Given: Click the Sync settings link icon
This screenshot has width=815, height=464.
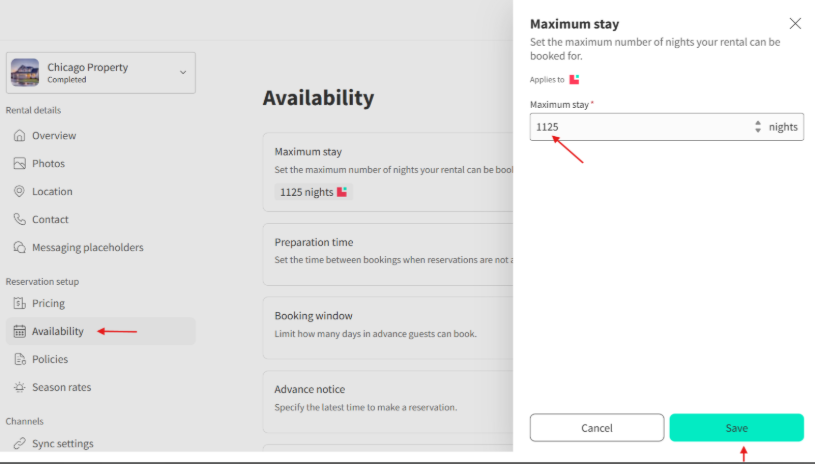Looking at the screenshot, I should (x=19, y=444).
